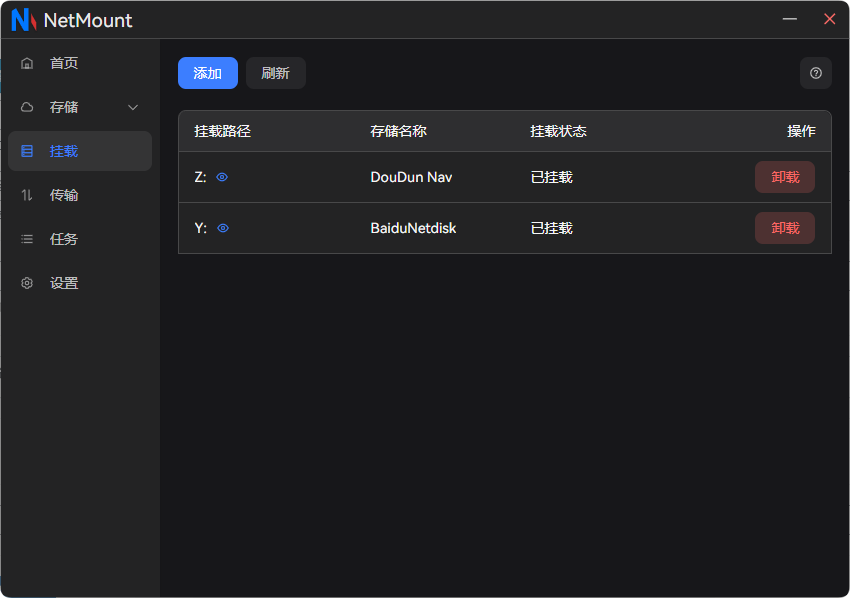850x598 pixels.
Task: Click the cloud icon beside 存储
Action: click(27, 107)
